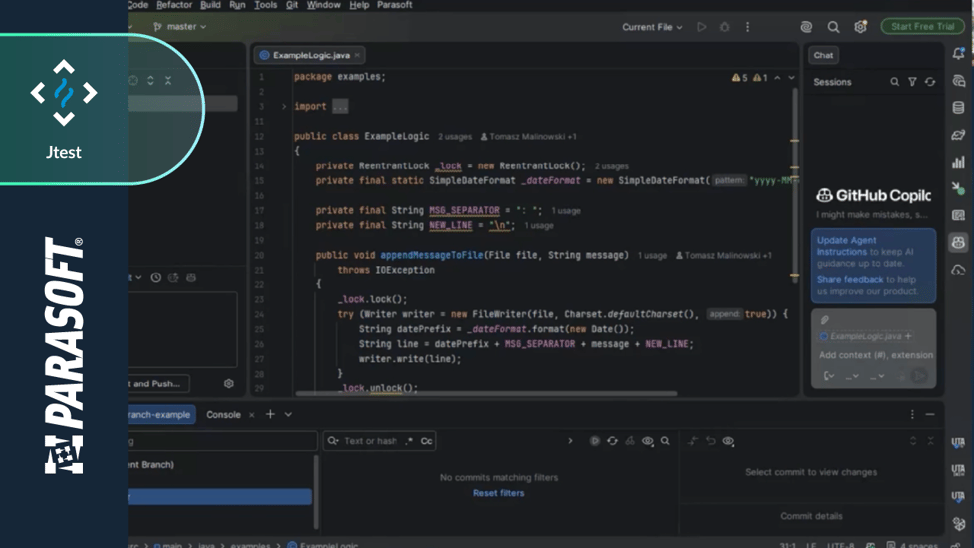Open the commit options gear icon

[229, 383]
